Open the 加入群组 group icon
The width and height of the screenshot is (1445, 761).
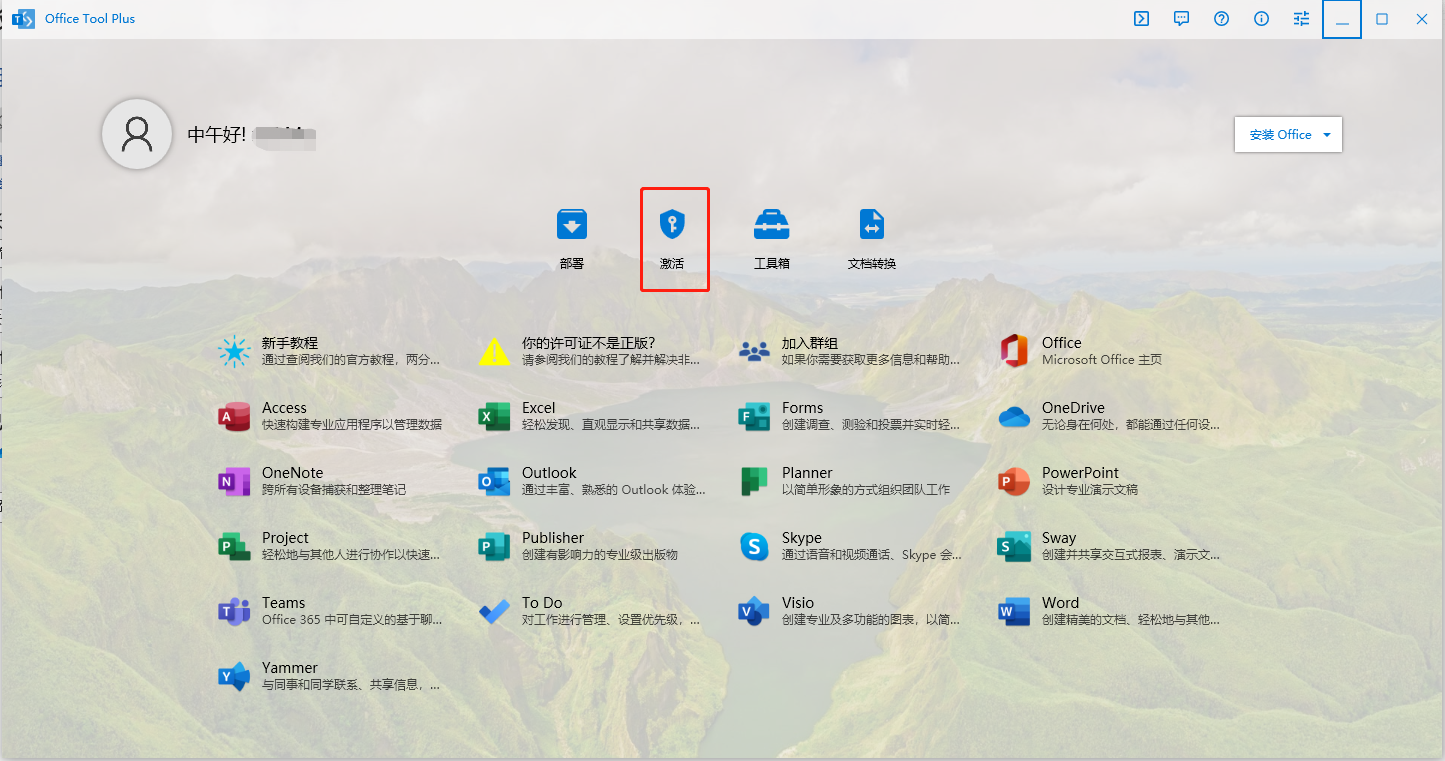pyautogui.click(x=754, y=351)
